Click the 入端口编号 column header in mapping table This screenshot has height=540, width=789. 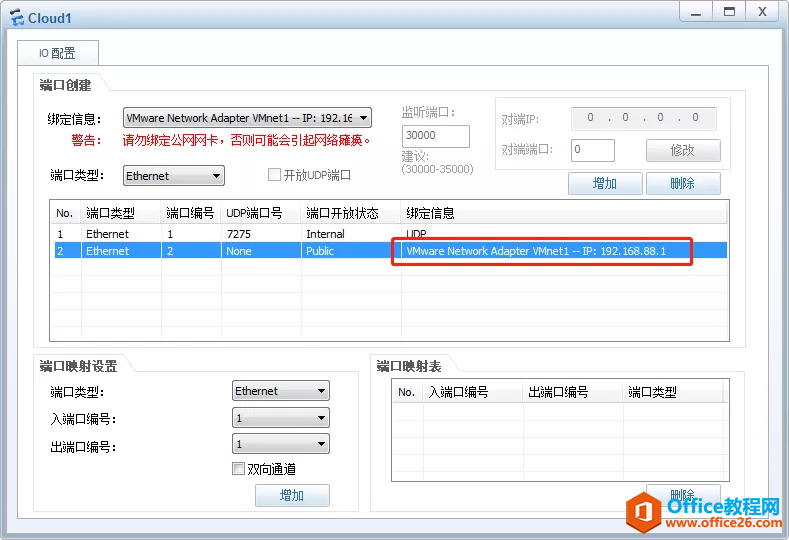tap(473, 392)
